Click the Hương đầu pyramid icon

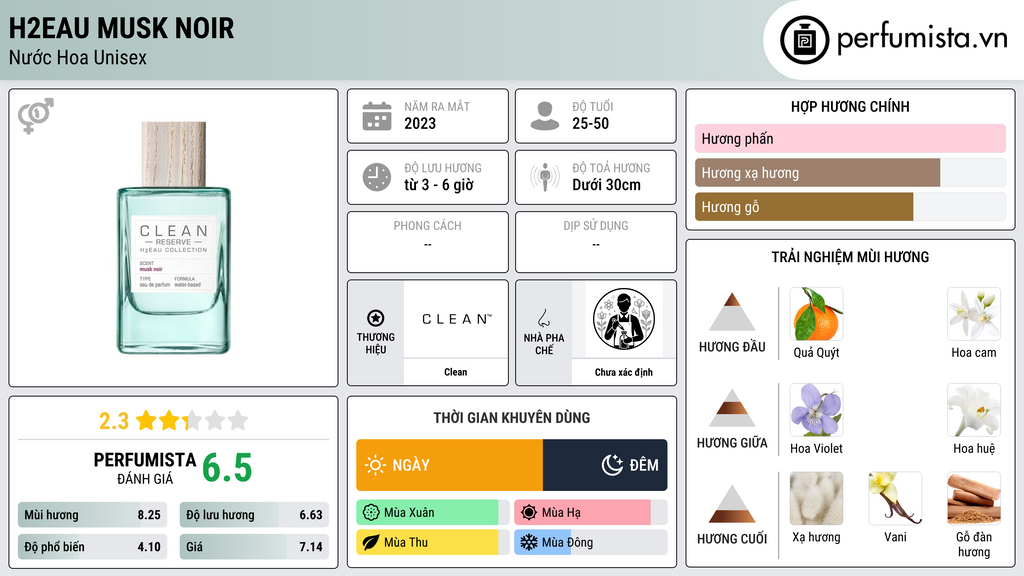(x=732, y=312)
